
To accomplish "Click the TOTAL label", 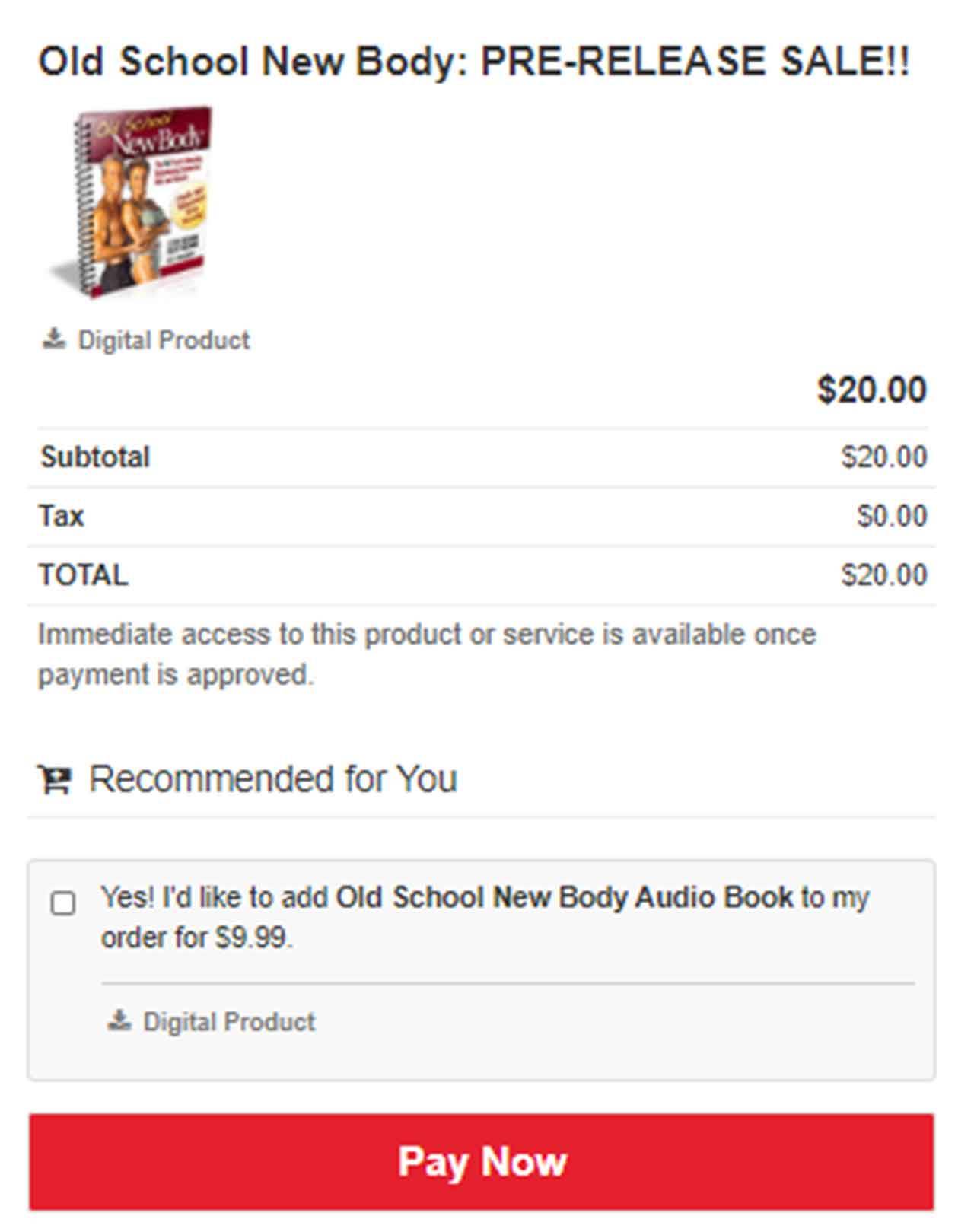I will (x=84, y=575).
